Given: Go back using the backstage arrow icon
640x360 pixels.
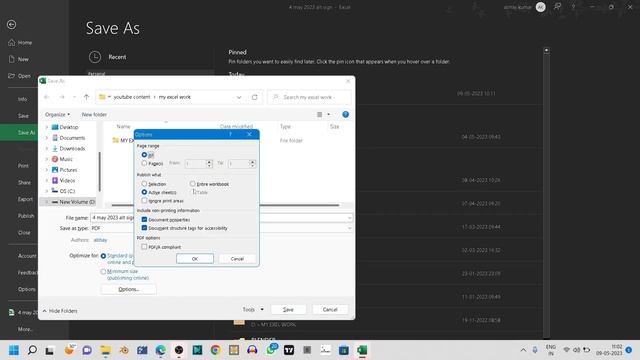Looking at the screenshot, I should click(11, 24).
